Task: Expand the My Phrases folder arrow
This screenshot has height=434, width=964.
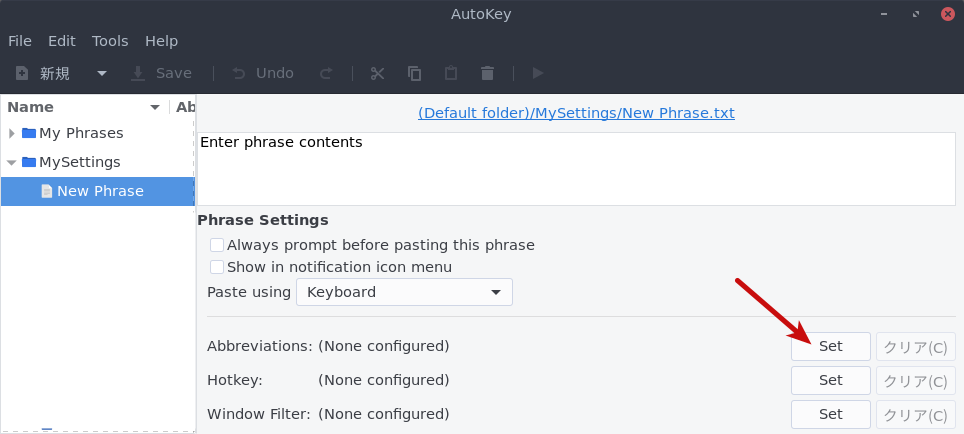Action: coord(12,133)
